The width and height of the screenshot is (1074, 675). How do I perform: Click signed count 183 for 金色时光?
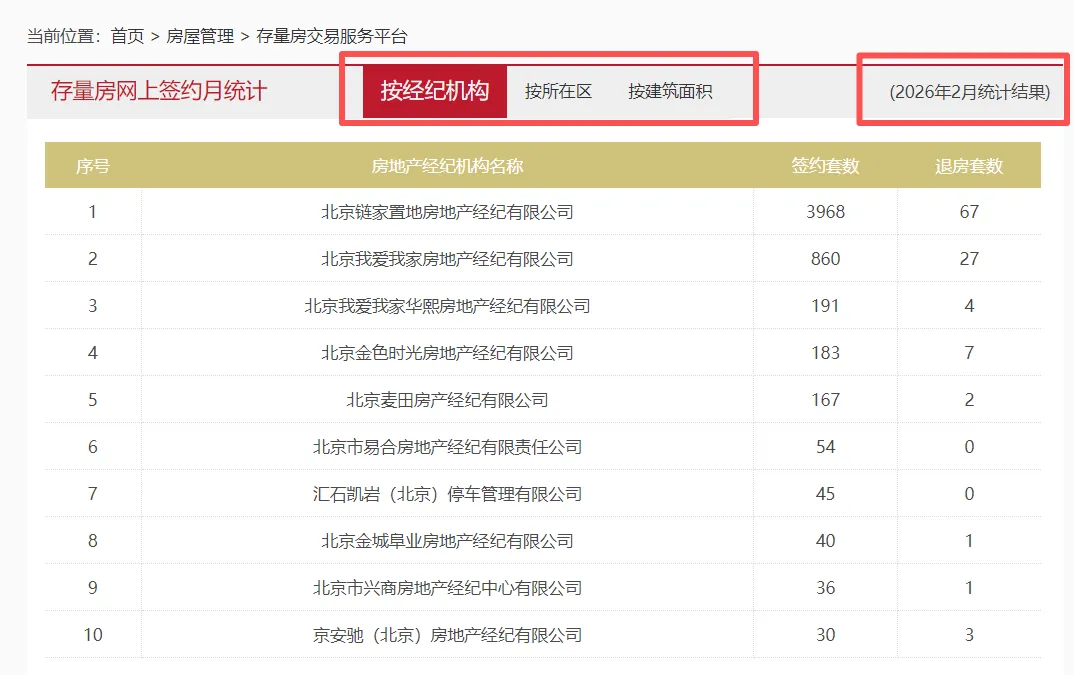pyautogui.click(x=825, y=353)
